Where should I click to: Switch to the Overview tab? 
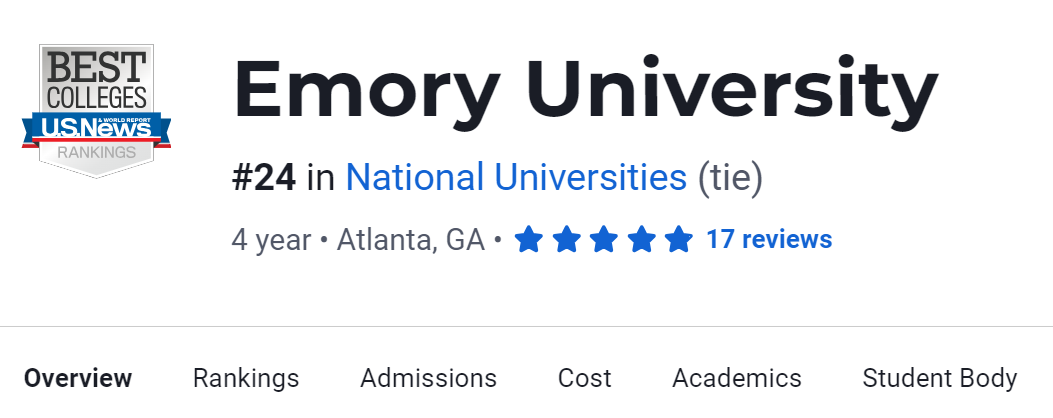coord(78,378)
